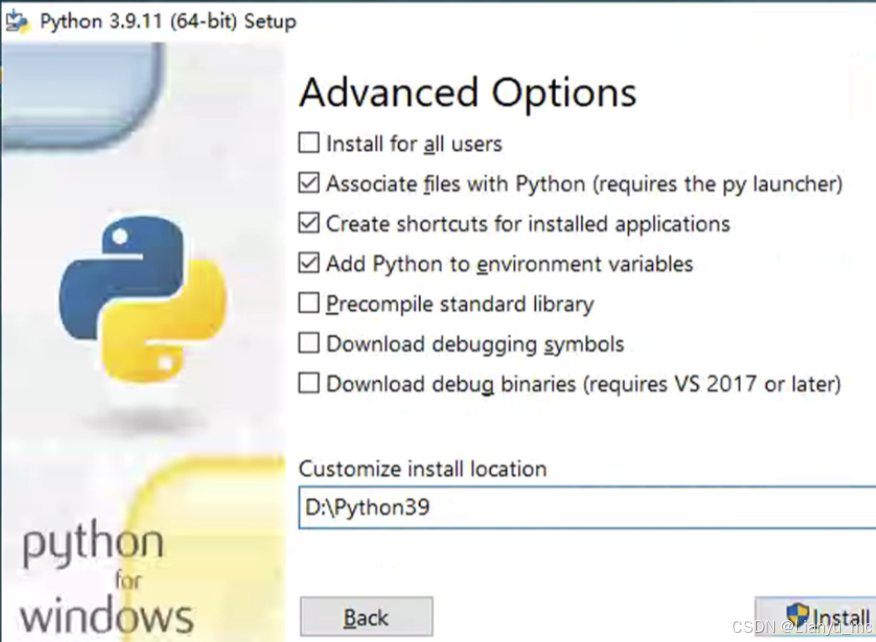
Task: Click the Install button label
Action: point(841,618)
